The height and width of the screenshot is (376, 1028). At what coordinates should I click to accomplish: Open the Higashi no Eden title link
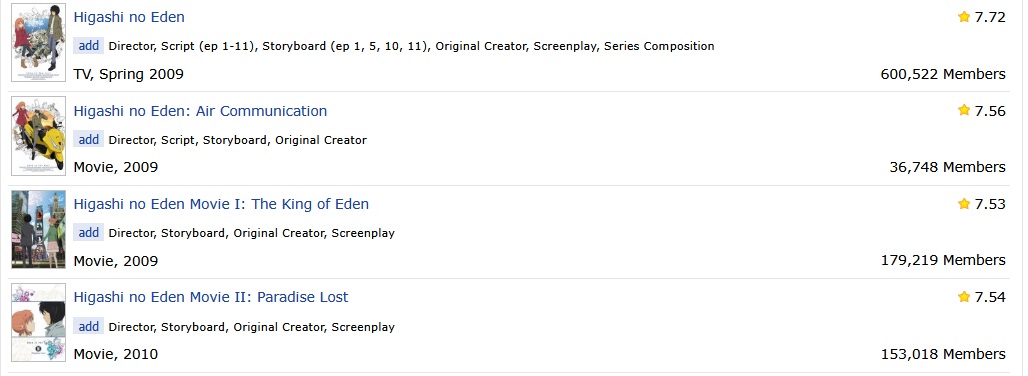click(129, 17)
